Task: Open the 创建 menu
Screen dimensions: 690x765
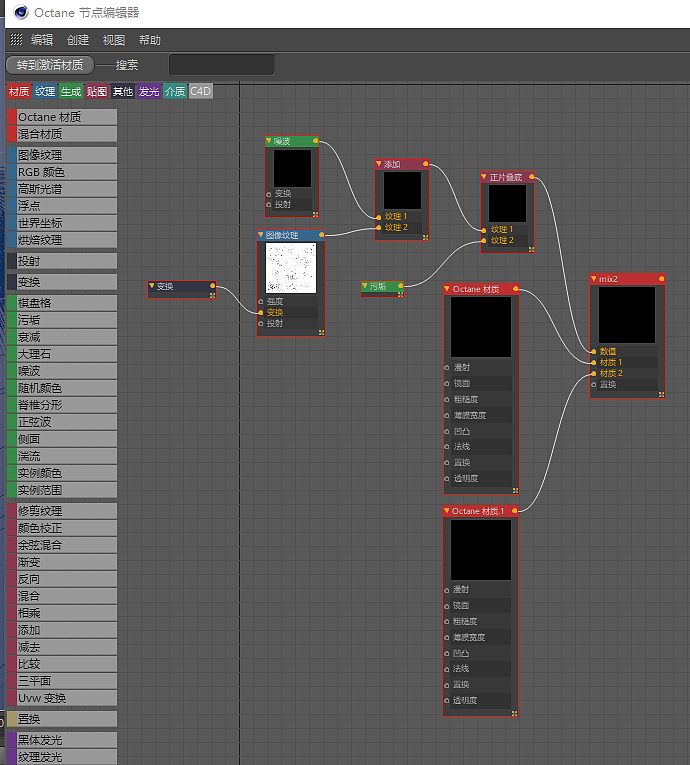Action: (78, 40)
